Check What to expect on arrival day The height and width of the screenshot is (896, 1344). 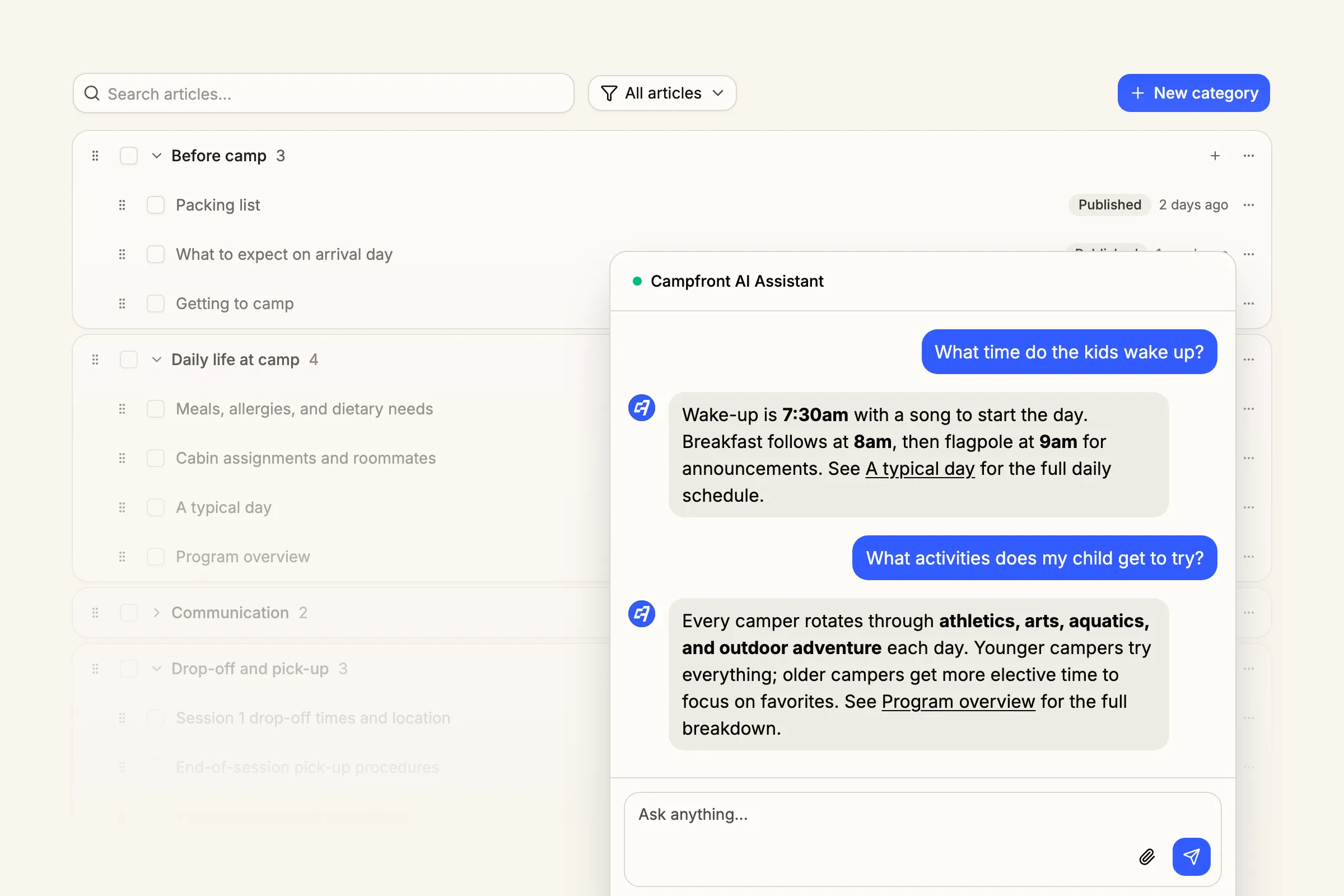pos(156,254)
